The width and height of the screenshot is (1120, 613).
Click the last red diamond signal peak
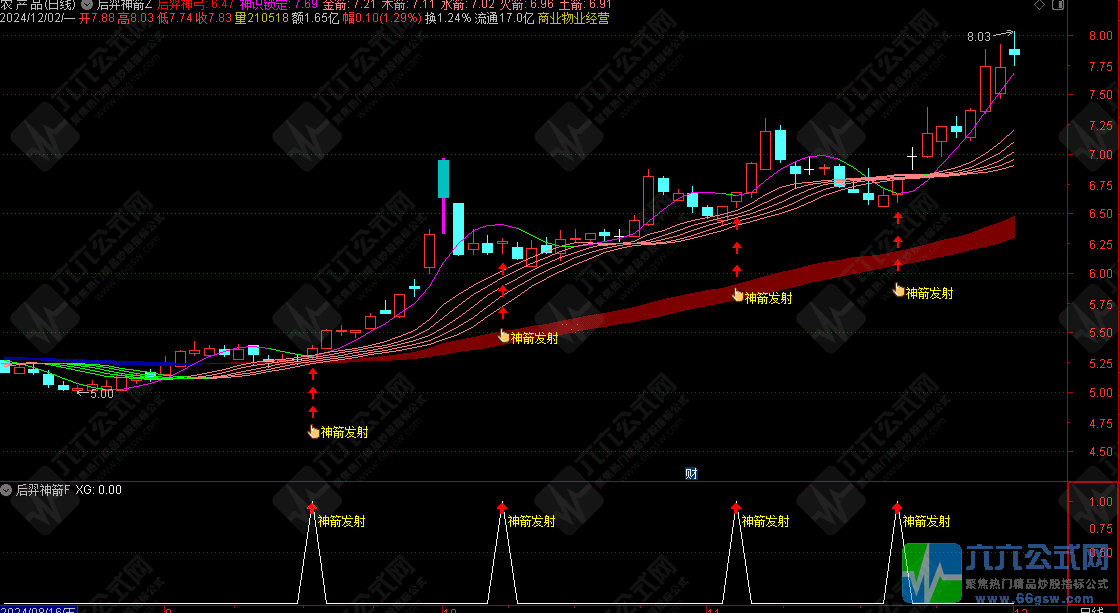[x=897, y=508]
